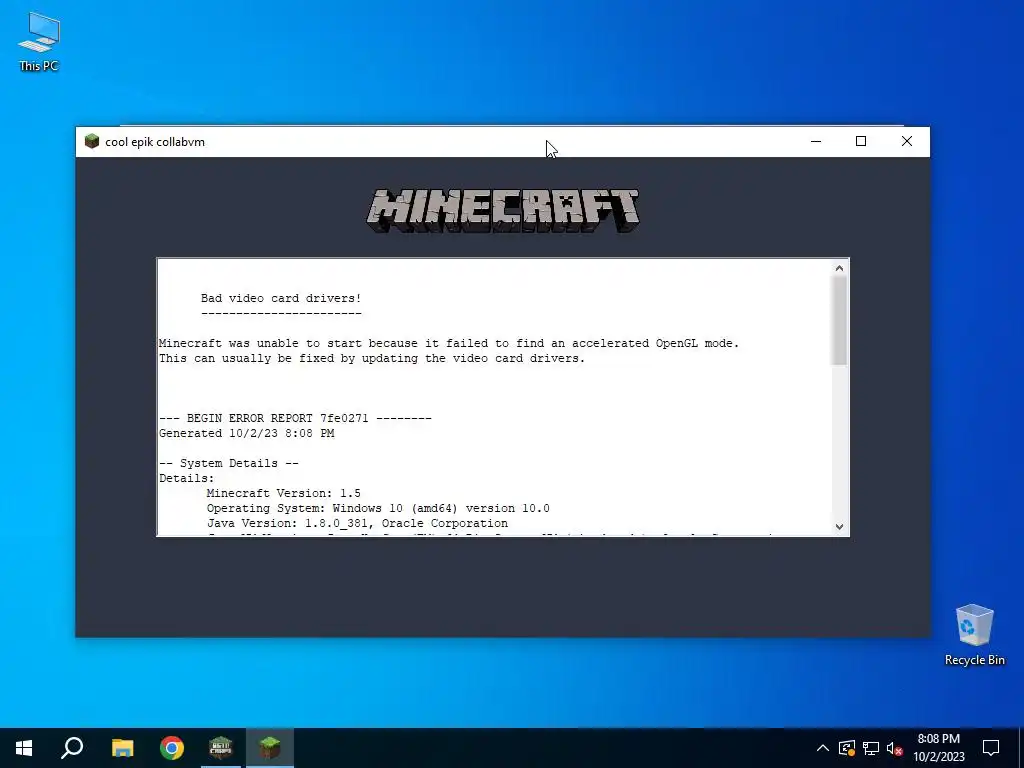The height and width of the screenshot is (768, 1024).
Task: Open the network tray icon
Action: click(x=871, y=748)
